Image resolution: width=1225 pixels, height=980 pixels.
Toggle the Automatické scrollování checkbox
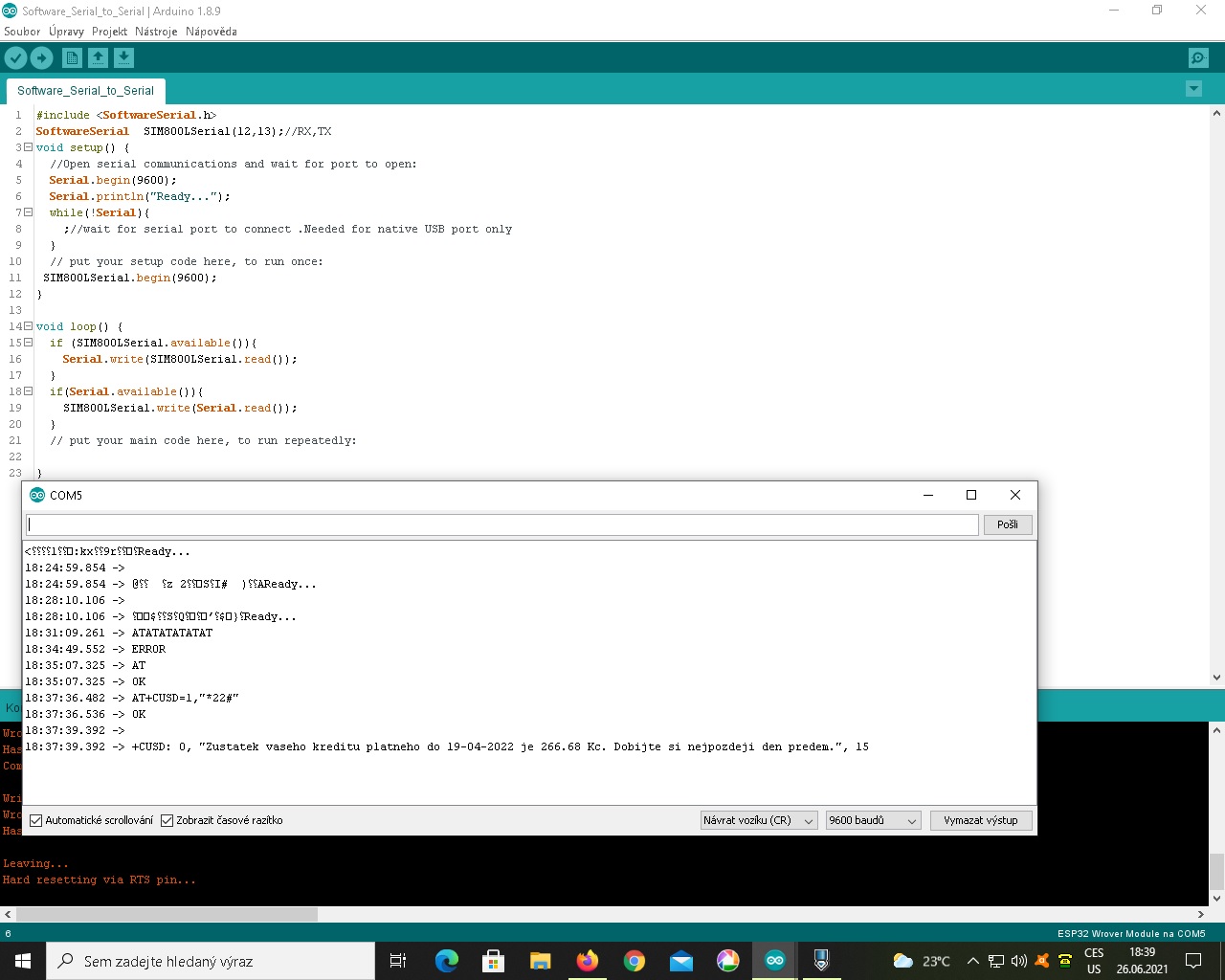coord(36,820)
